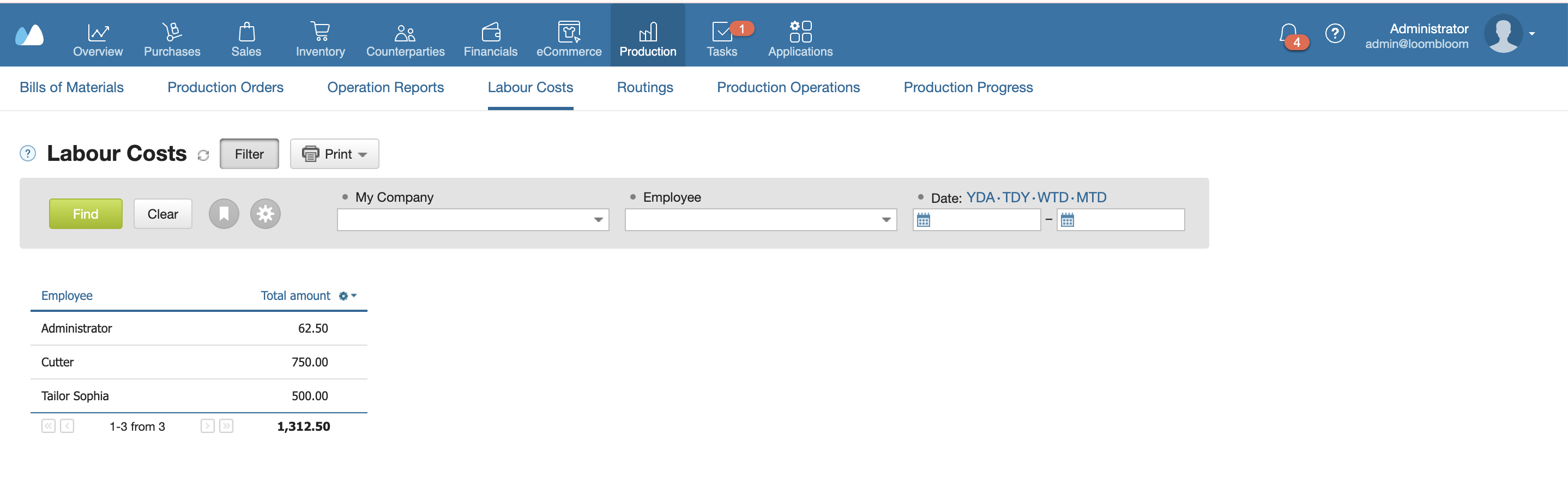Go to Purchases module icon
1568x494 pixels.
(172, 32)
